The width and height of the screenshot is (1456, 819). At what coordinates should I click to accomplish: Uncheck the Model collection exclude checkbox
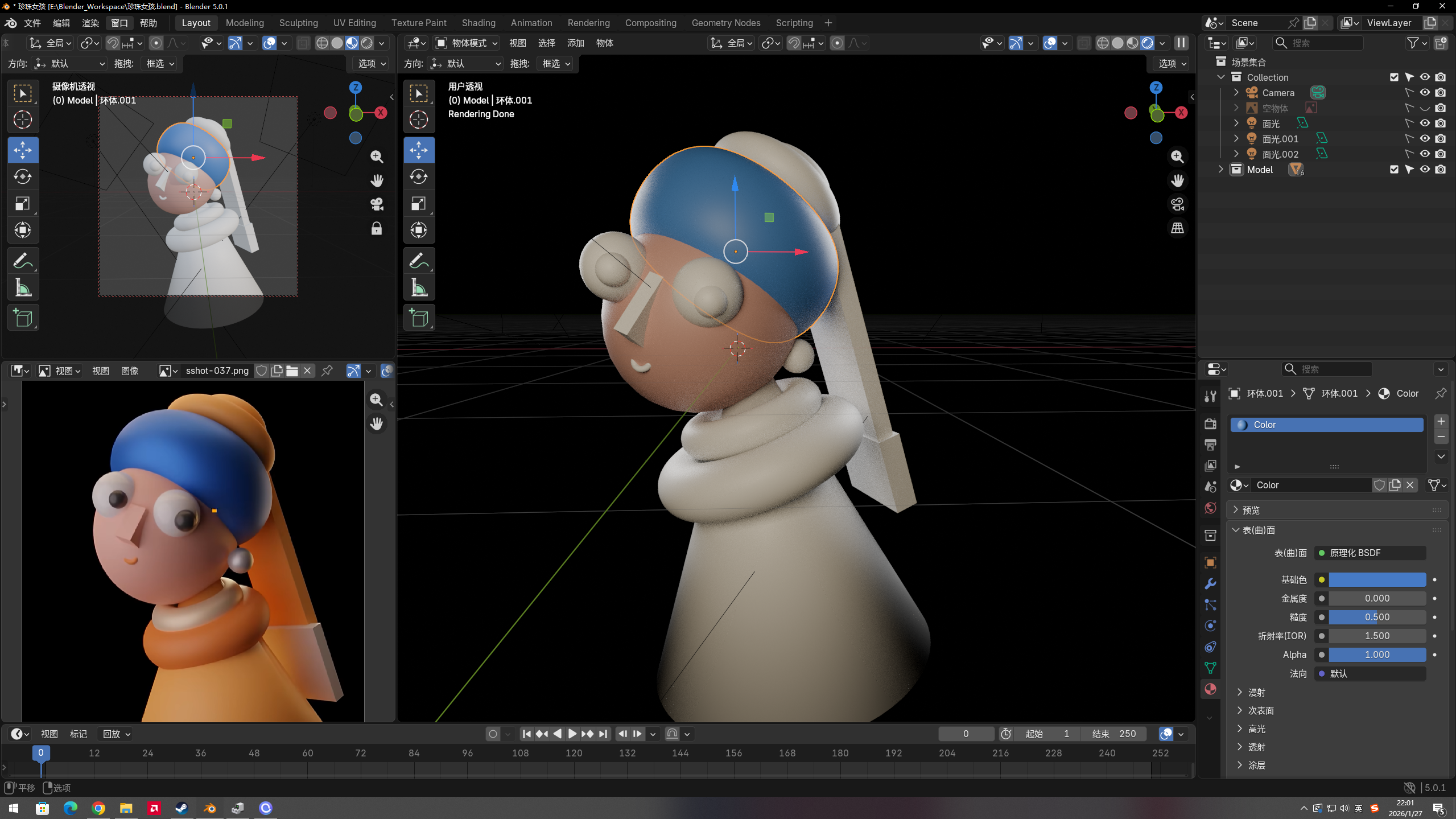[x=1394, y=170]
